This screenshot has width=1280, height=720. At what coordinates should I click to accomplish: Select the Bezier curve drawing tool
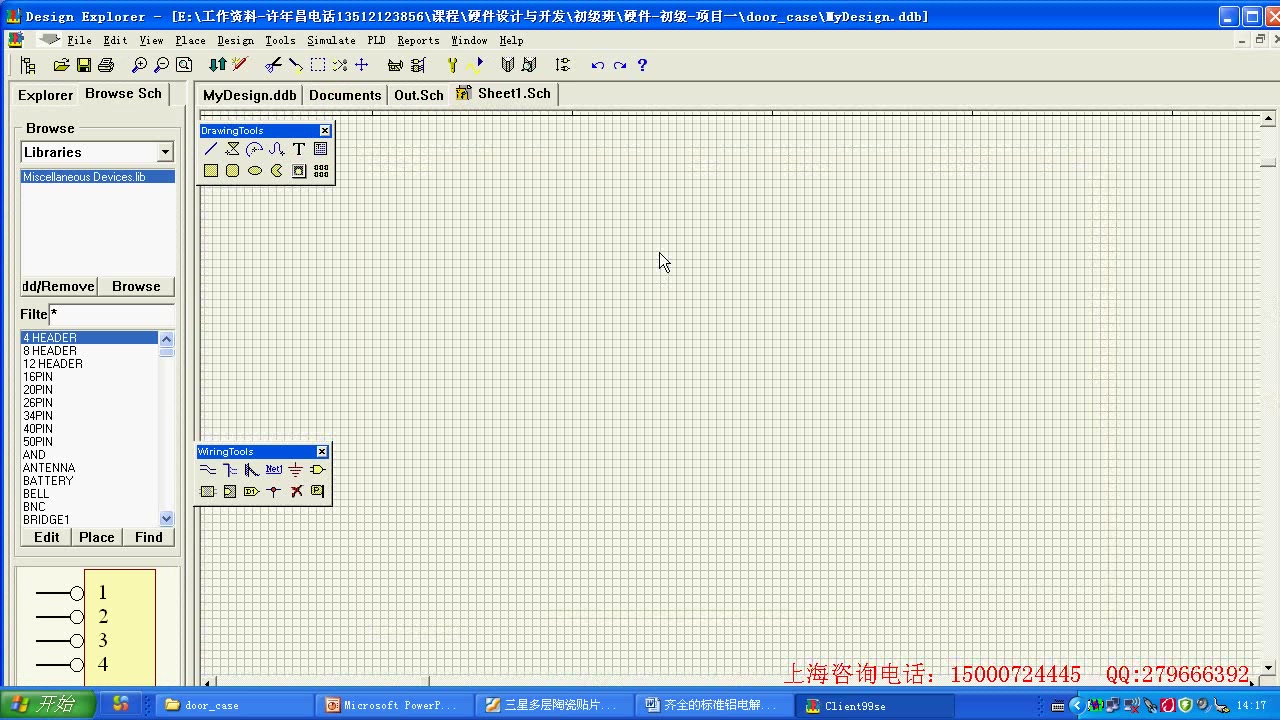[277, 148]
